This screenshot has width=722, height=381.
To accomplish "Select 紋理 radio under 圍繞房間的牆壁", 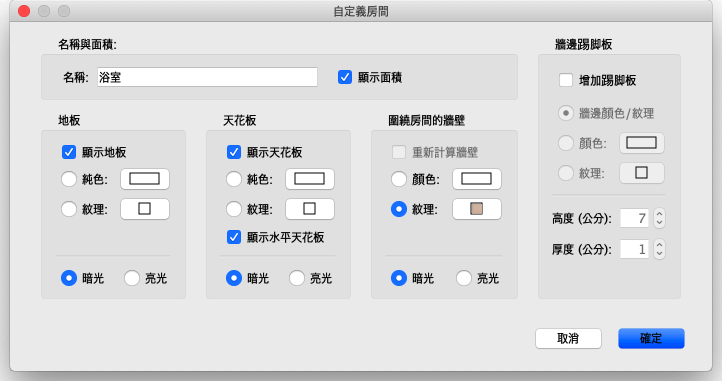I will [399, 209].
